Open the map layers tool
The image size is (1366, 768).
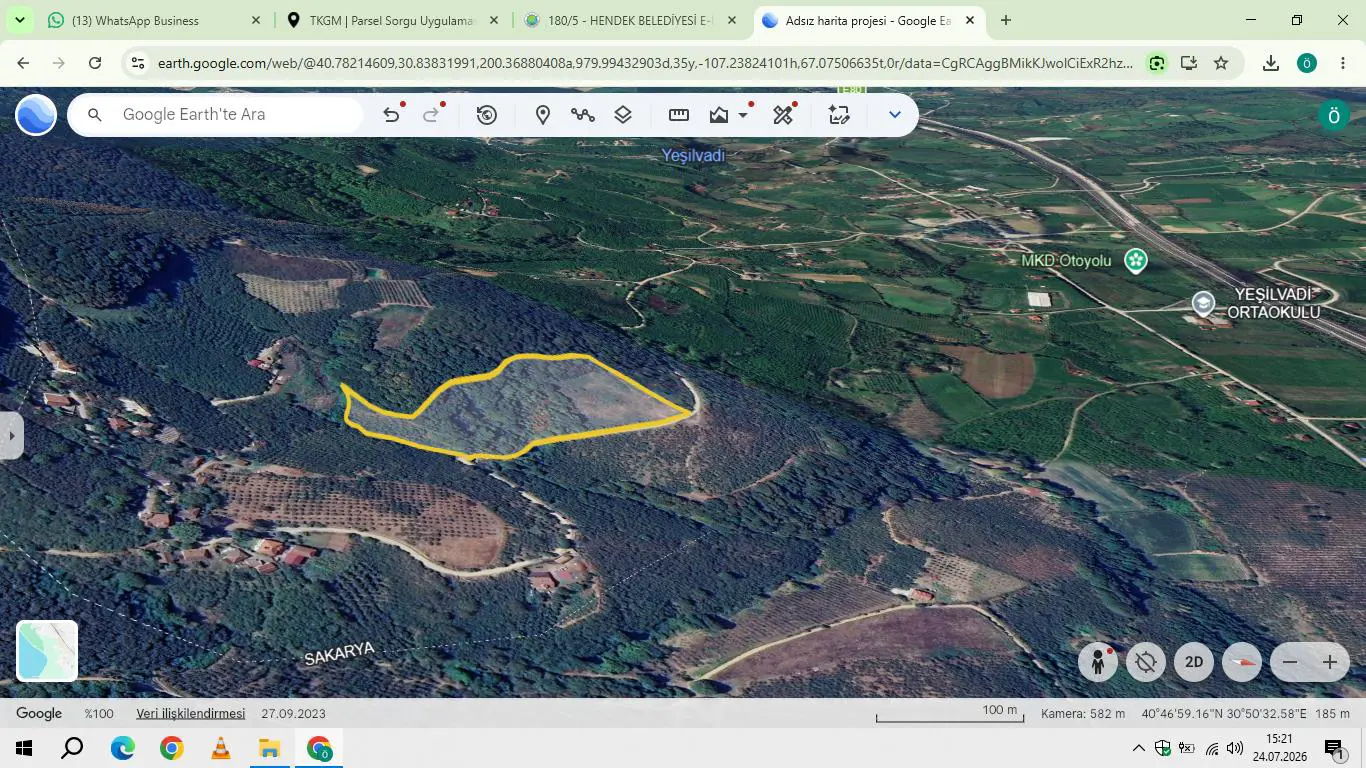(623, 115)
